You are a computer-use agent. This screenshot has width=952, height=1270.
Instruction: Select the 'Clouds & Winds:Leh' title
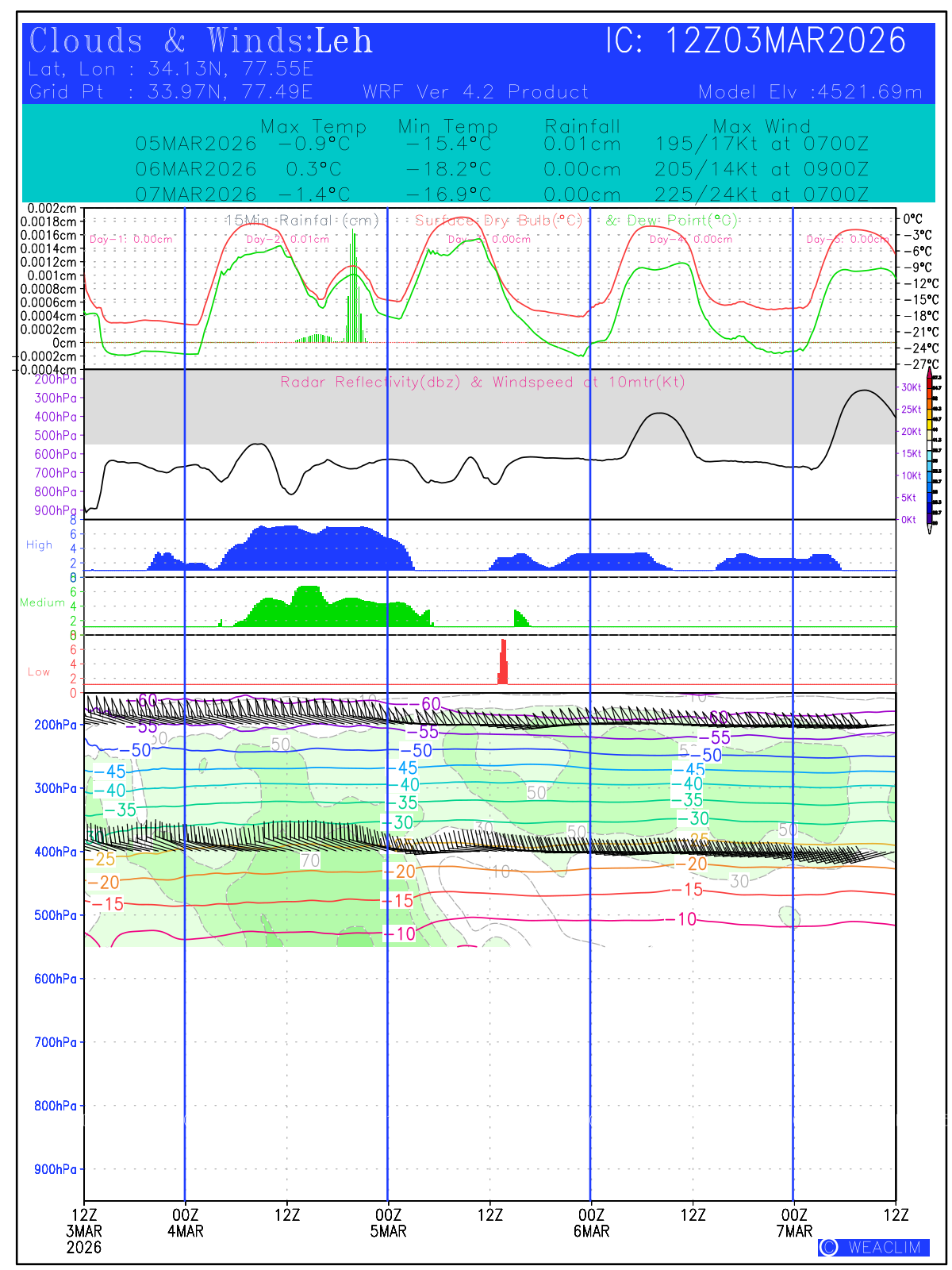201,41
